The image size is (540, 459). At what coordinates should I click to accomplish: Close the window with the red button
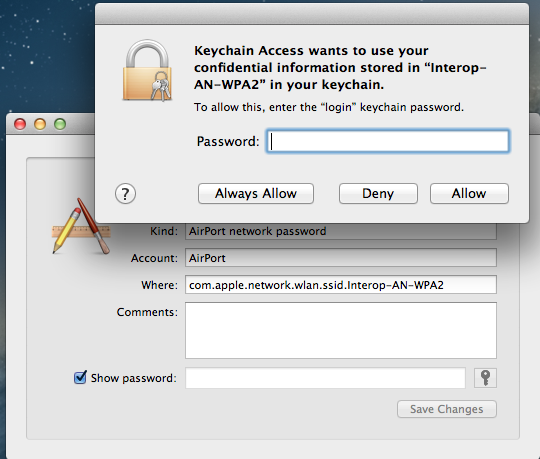pyautogui.click(x=20, y=124)
